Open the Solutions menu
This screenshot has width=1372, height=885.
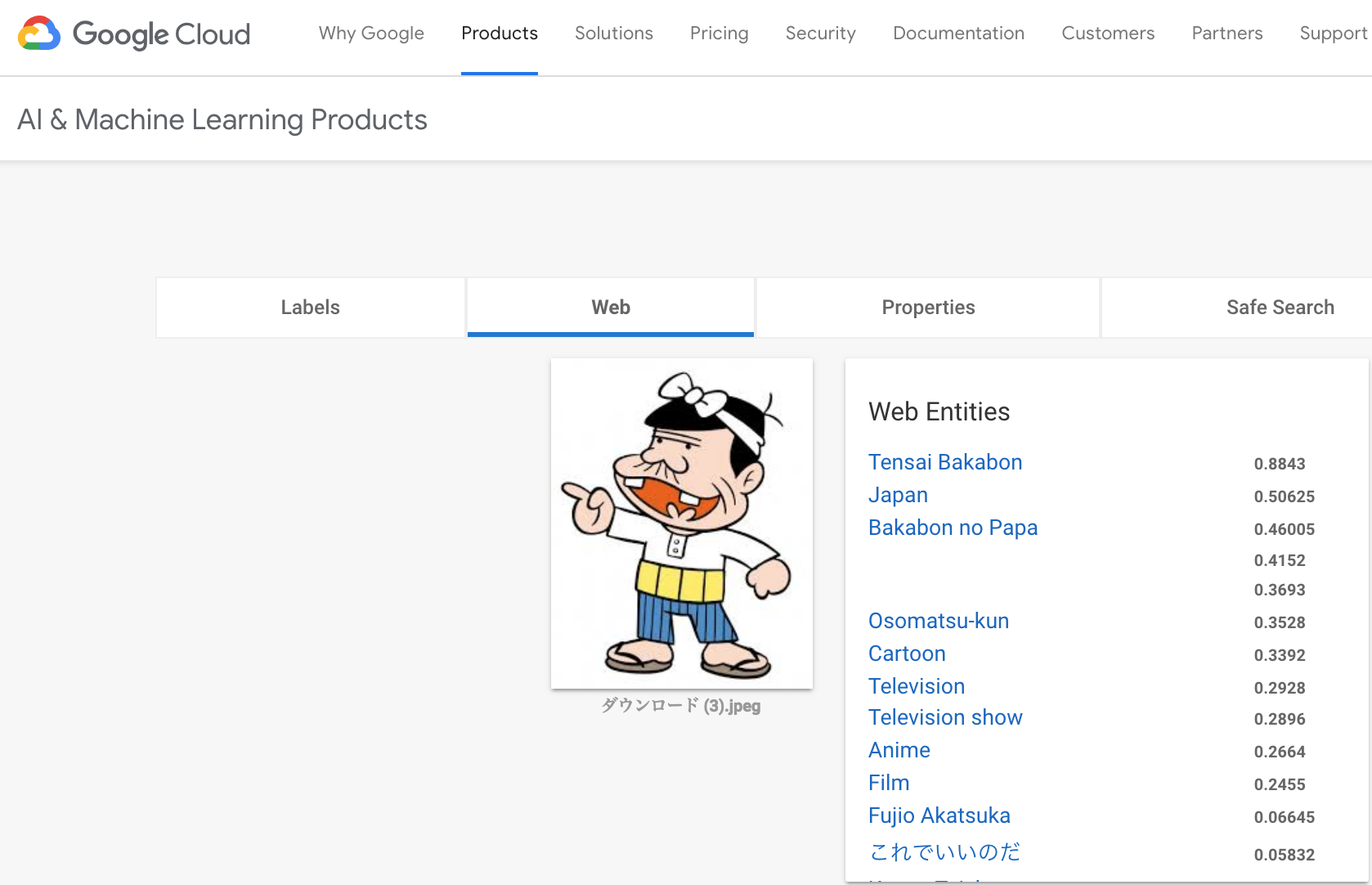pos(614,34)
